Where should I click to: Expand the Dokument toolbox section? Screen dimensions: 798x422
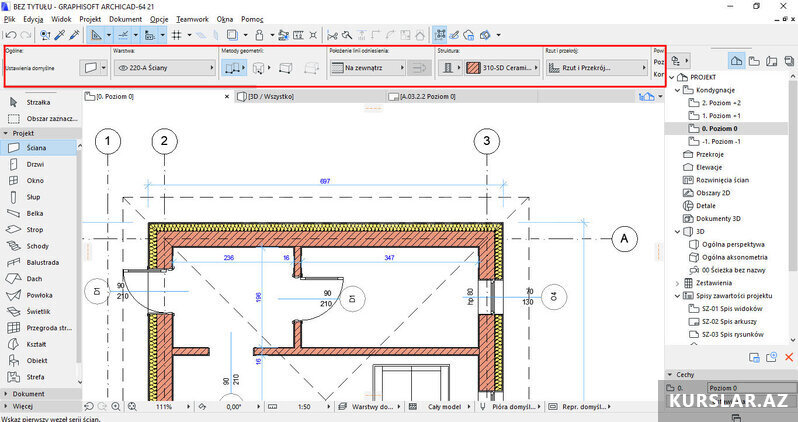click(30, 394)
